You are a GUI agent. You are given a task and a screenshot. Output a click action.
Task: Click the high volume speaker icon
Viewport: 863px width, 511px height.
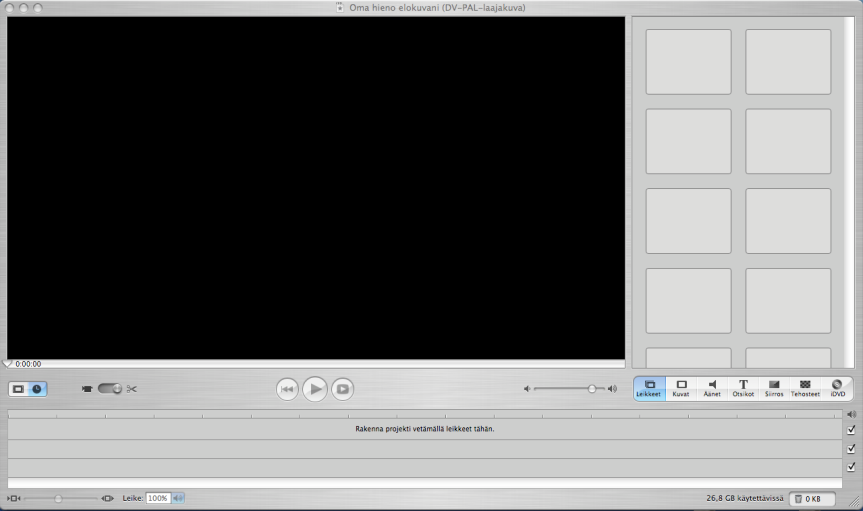pos(612,389)
